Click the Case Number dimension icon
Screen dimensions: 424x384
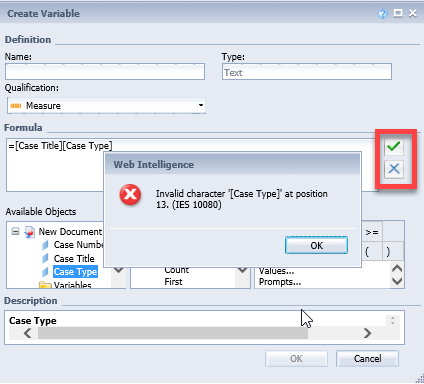coord(45,245)
